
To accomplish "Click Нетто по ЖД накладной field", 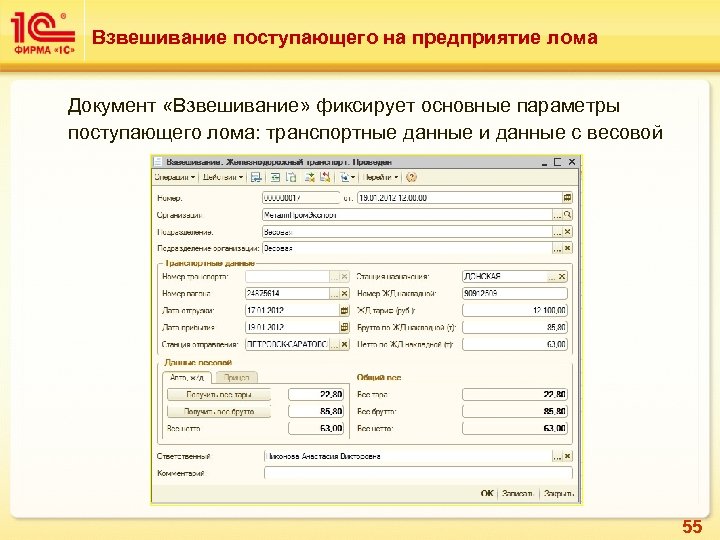I will pyautogui.click(x=515, y=344).
